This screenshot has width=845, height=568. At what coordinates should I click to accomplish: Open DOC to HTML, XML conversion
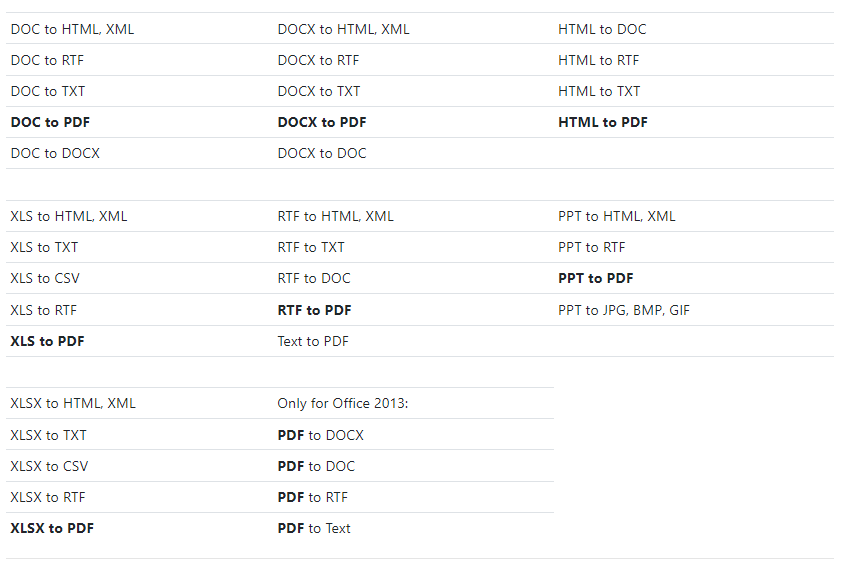click(x=72, y=29)
